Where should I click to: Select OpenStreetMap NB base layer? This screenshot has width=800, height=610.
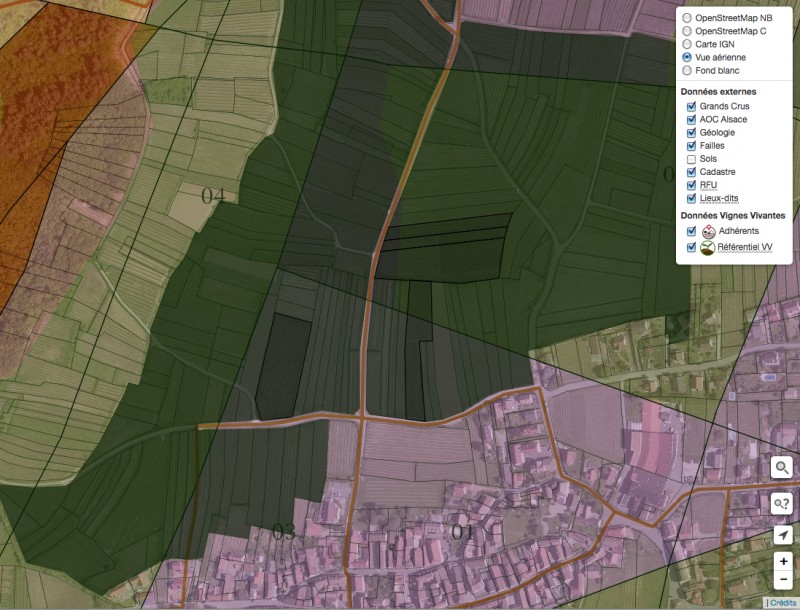click(x=686, y=18)
